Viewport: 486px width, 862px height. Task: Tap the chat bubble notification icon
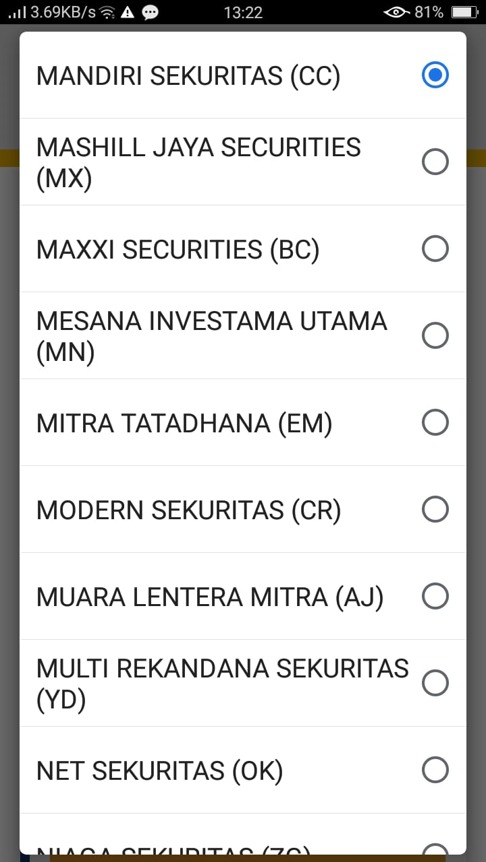(150, 12)
